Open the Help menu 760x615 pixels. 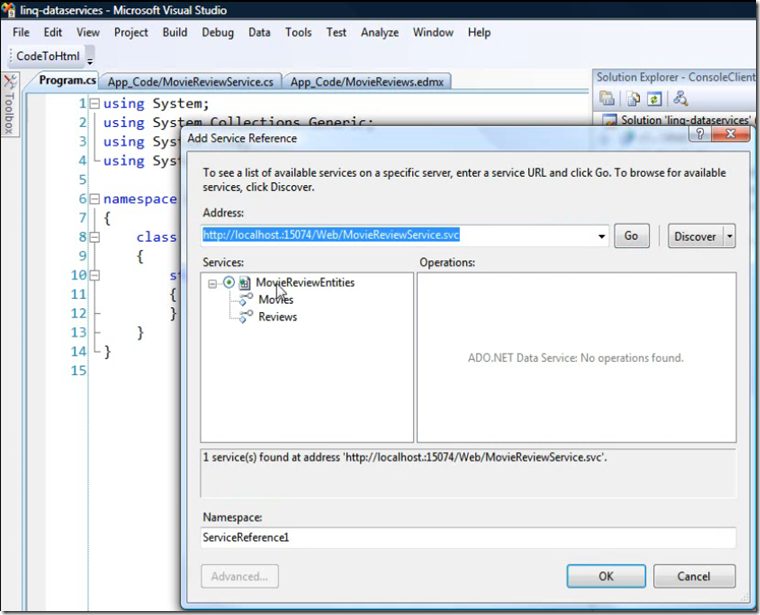[x=479, y=32]
